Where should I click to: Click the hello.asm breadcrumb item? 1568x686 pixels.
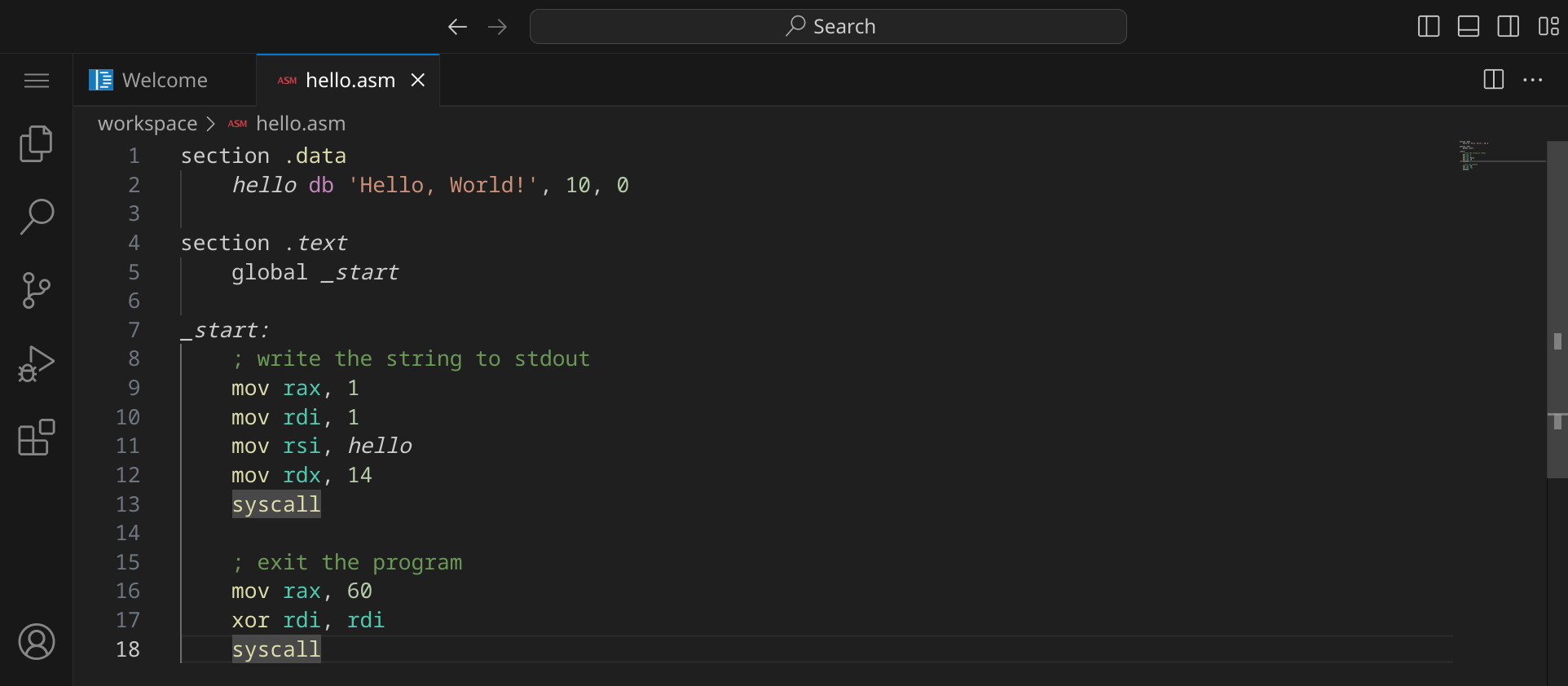coord(300,124)
